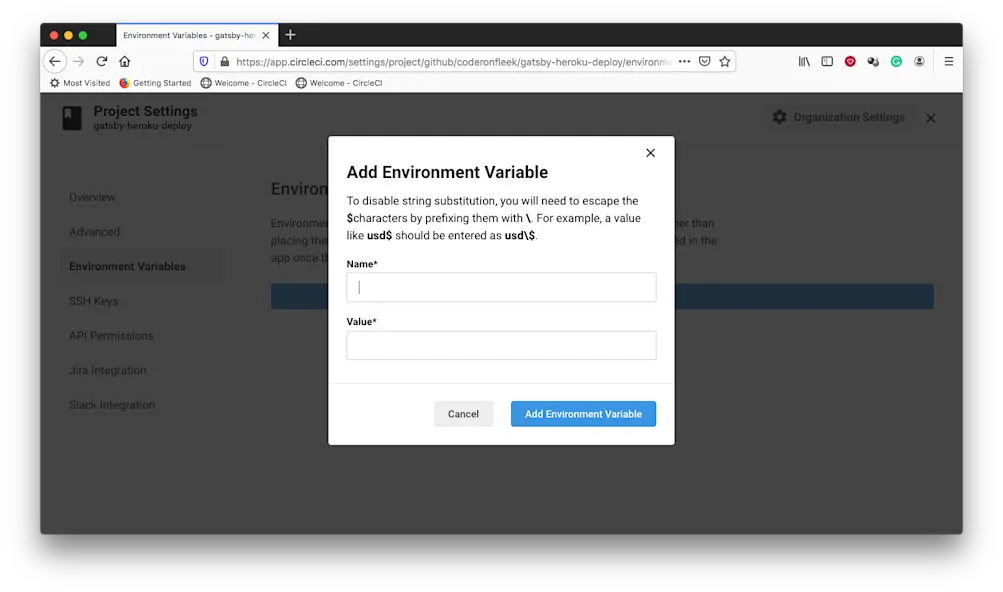The height and width of the screenshot is (592, 1003).
Task: Click the green Grammarly extension icon
Action: 896,61
